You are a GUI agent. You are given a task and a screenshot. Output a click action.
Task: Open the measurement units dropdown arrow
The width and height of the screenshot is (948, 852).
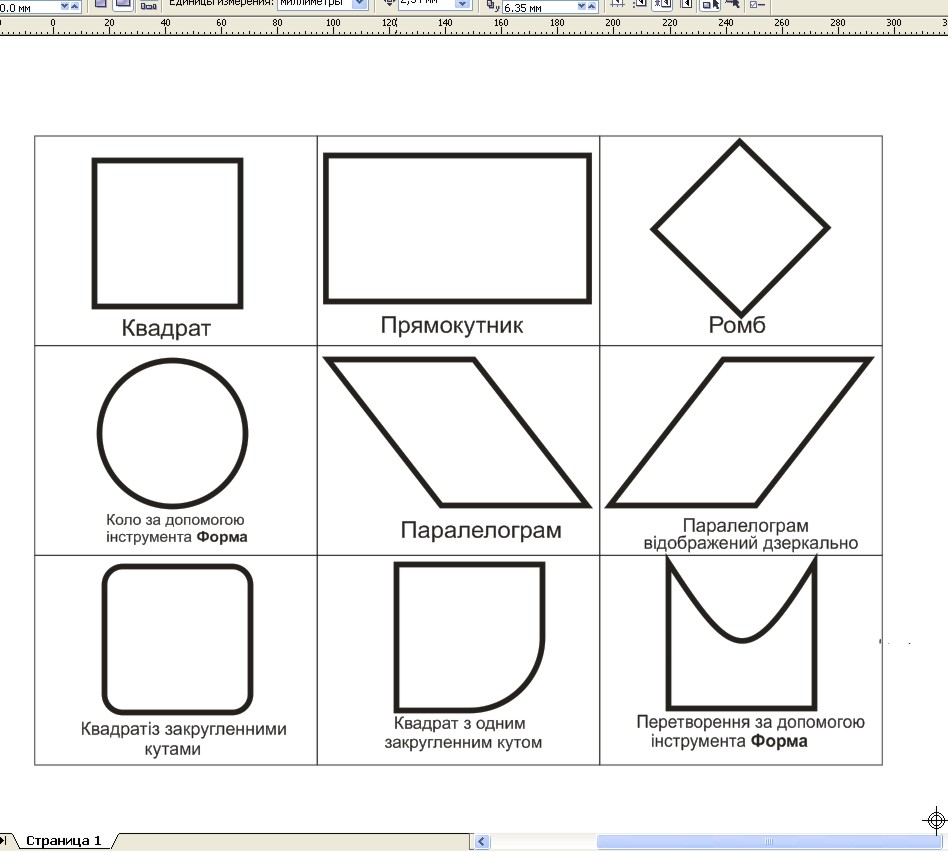(359, 4)
